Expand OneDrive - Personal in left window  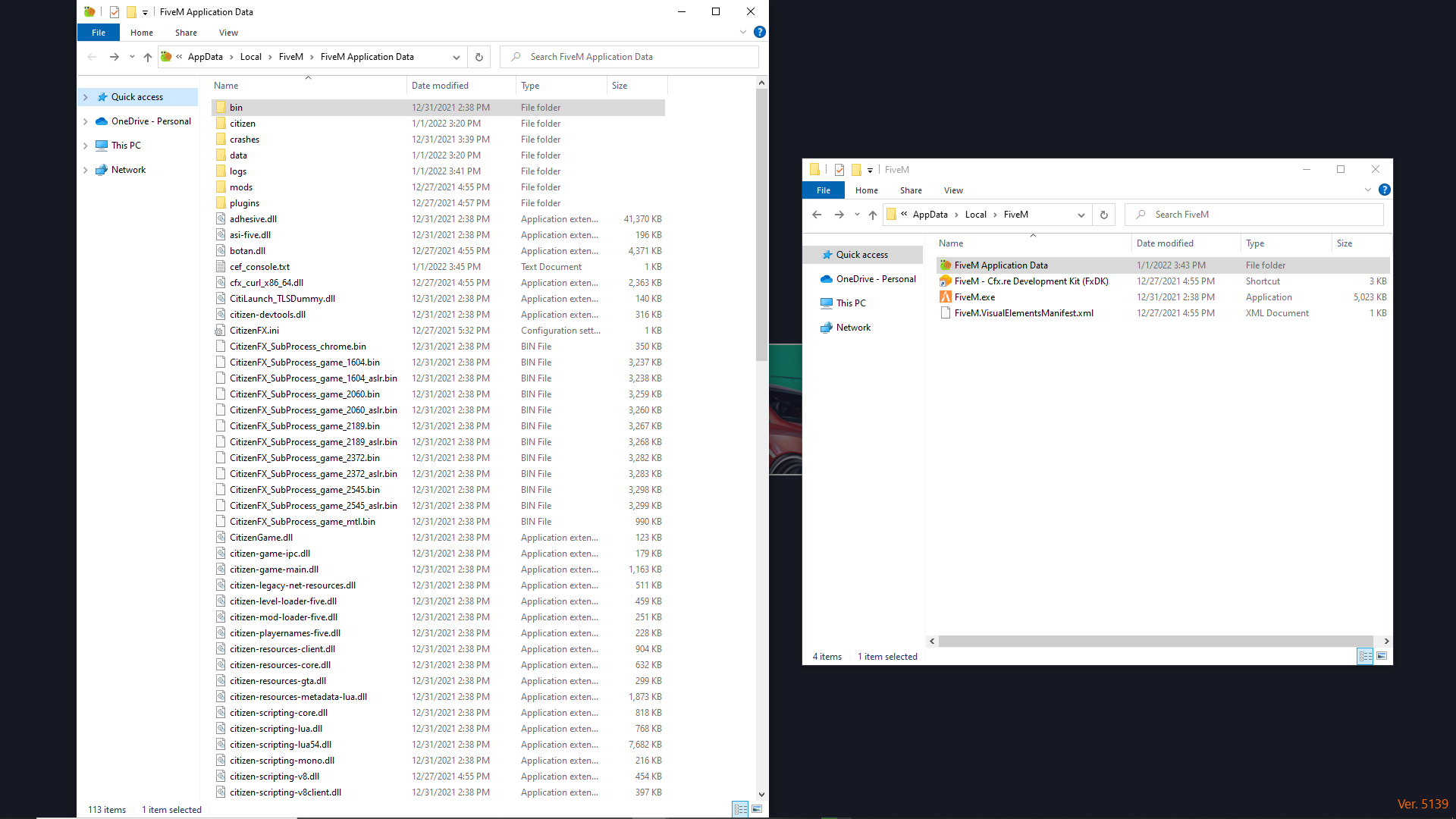(x=85, y=121)
